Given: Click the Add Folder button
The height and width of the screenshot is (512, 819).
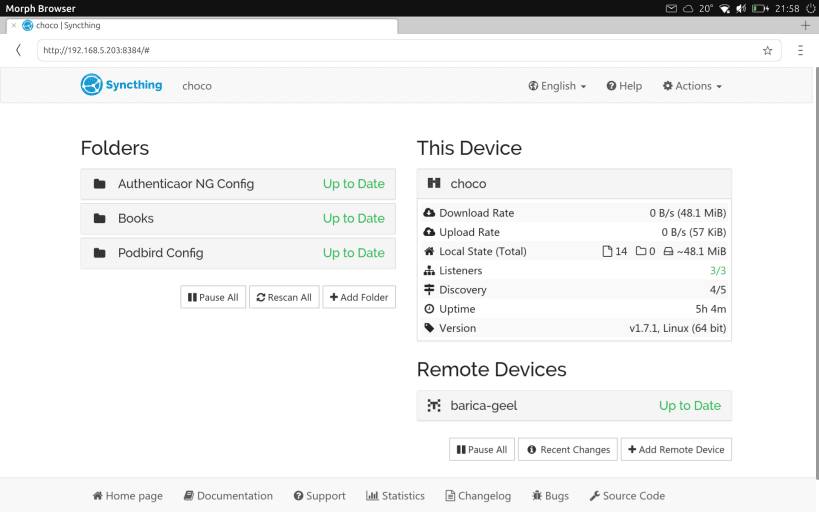Looking at the screenshot, I should point(359,297).
